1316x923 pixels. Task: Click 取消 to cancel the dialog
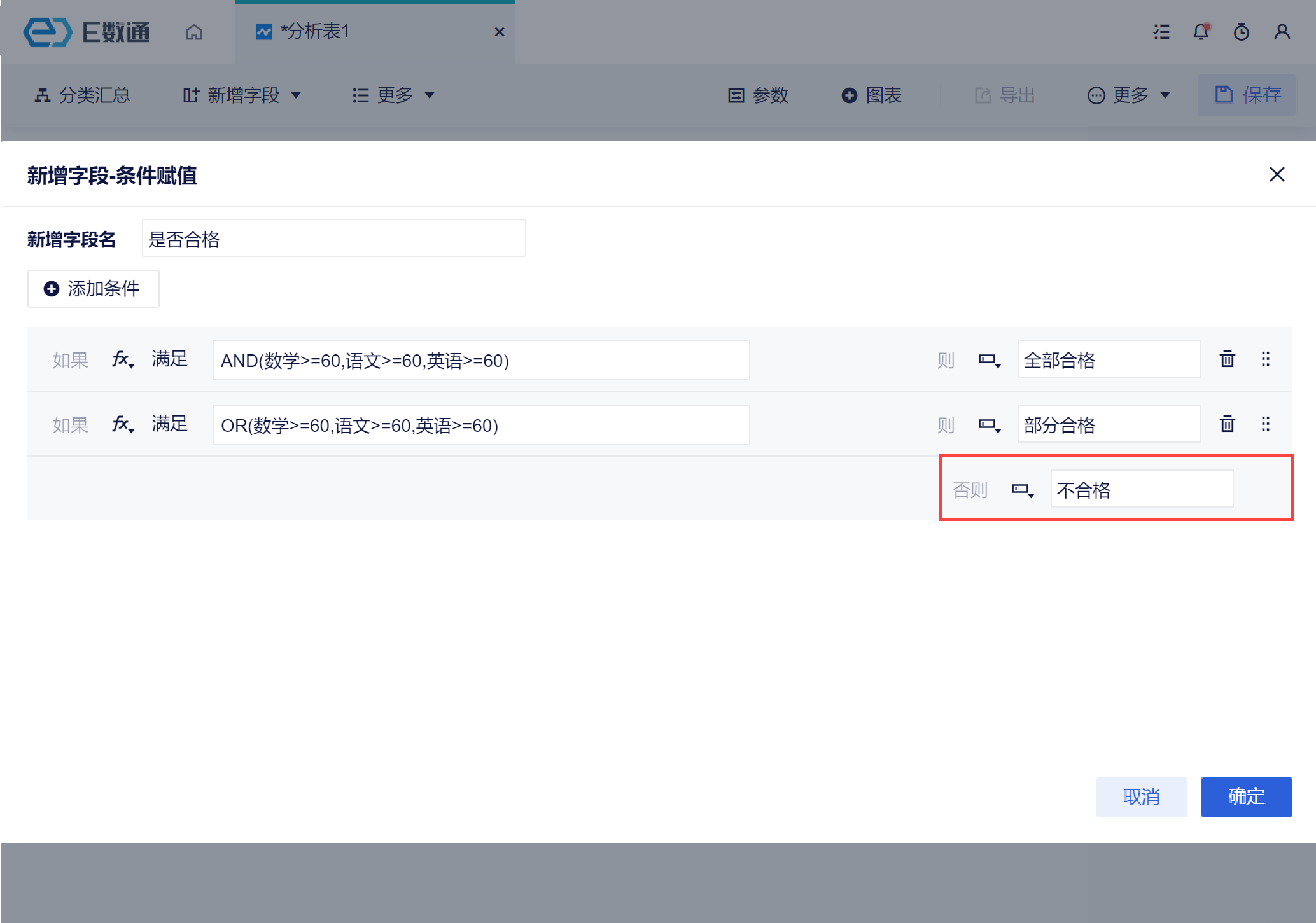point(1140,796)
